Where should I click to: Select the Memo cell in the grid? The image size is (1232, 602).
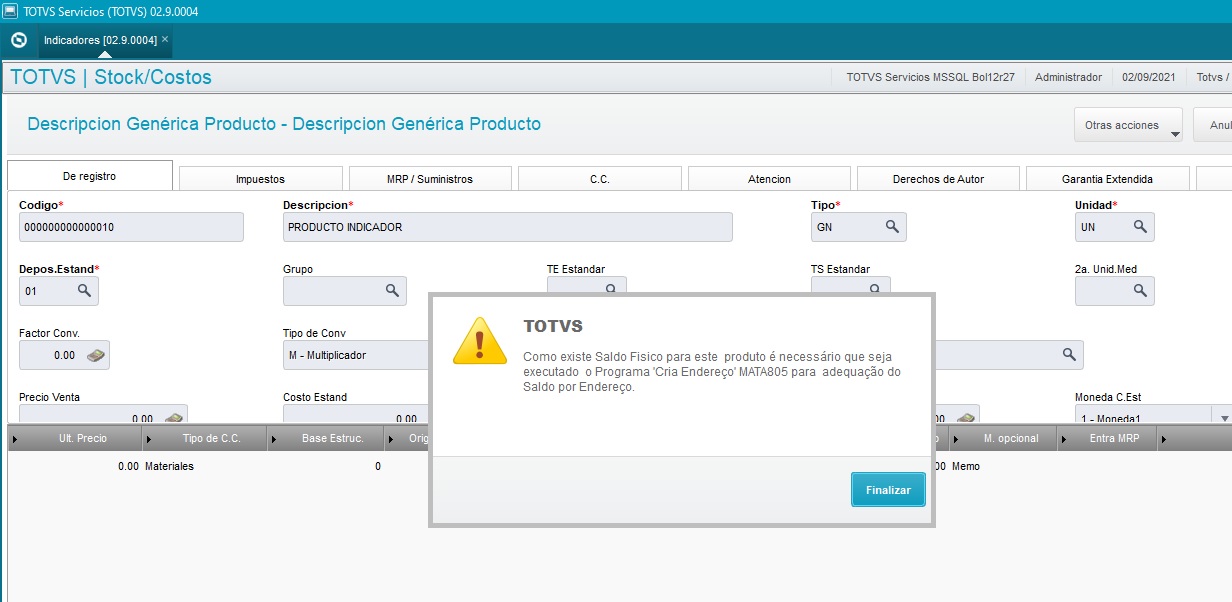coord(966,467)
